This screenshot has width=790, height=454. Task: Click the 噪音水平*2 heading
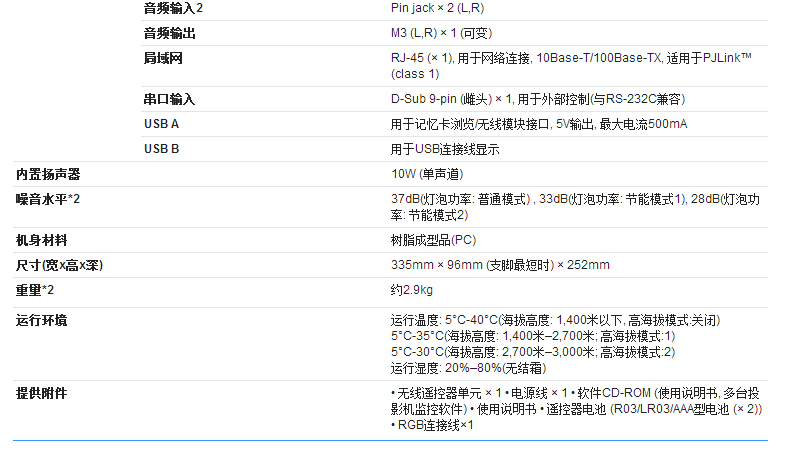pyautogui.click(x=48, y=199)
